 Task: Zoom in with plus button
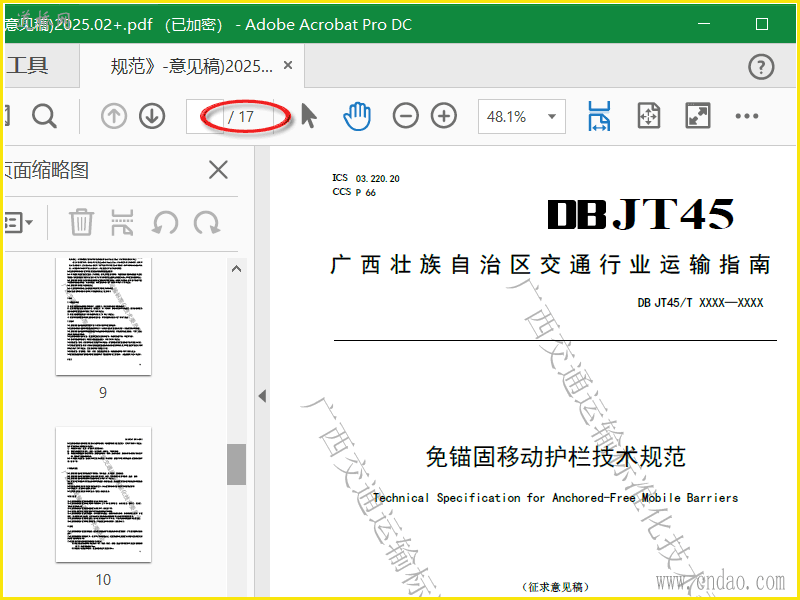point(444,116)
